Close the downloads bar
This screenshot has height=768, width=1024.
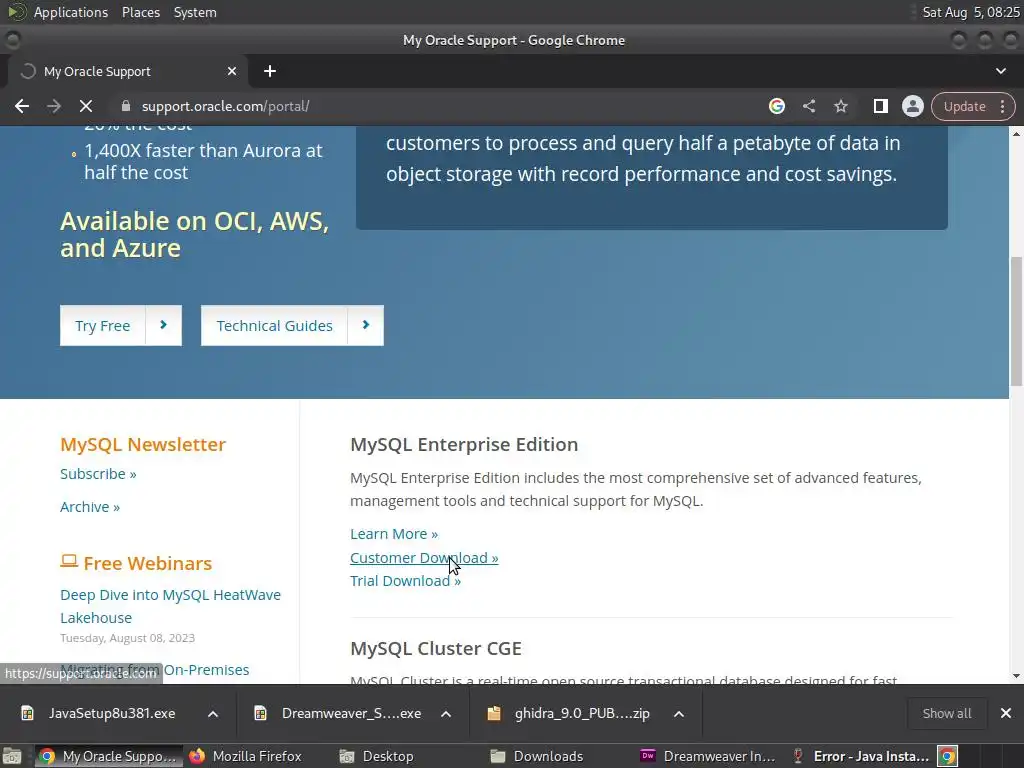[x=1006, y=714]
